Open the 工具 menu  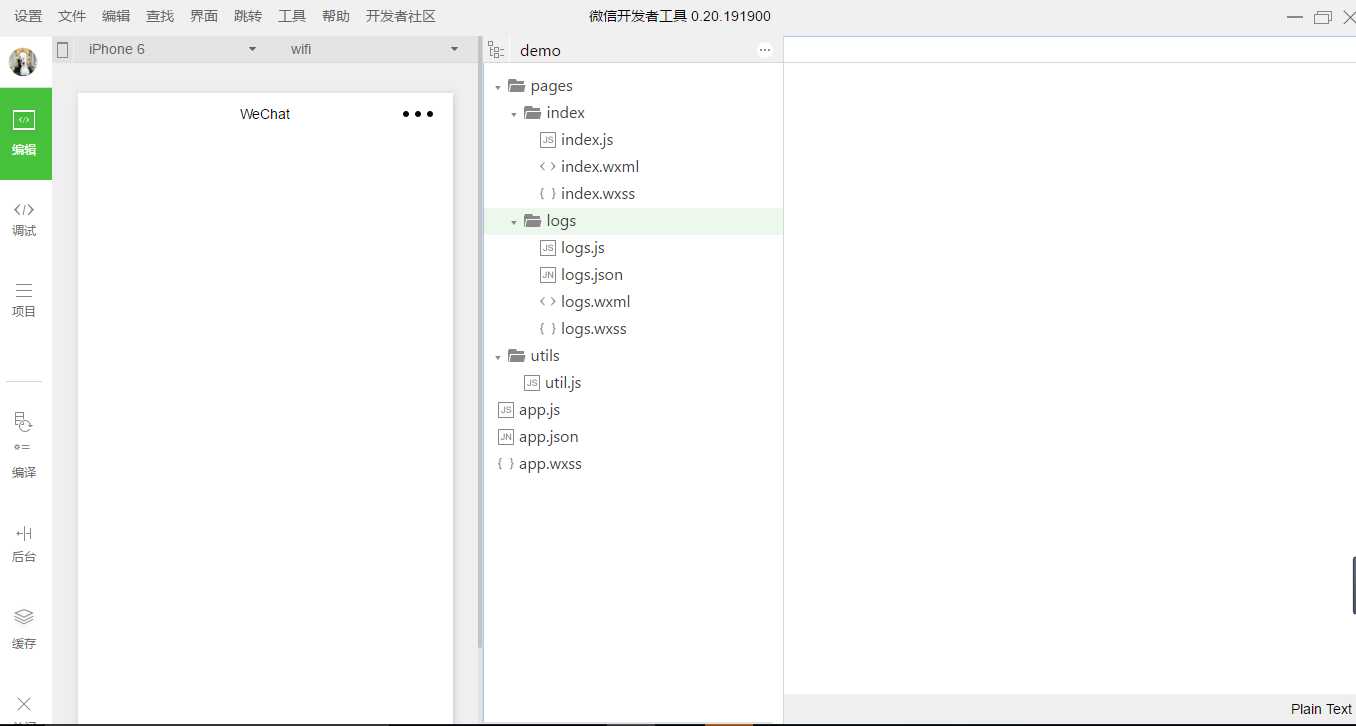click(292, 16)
